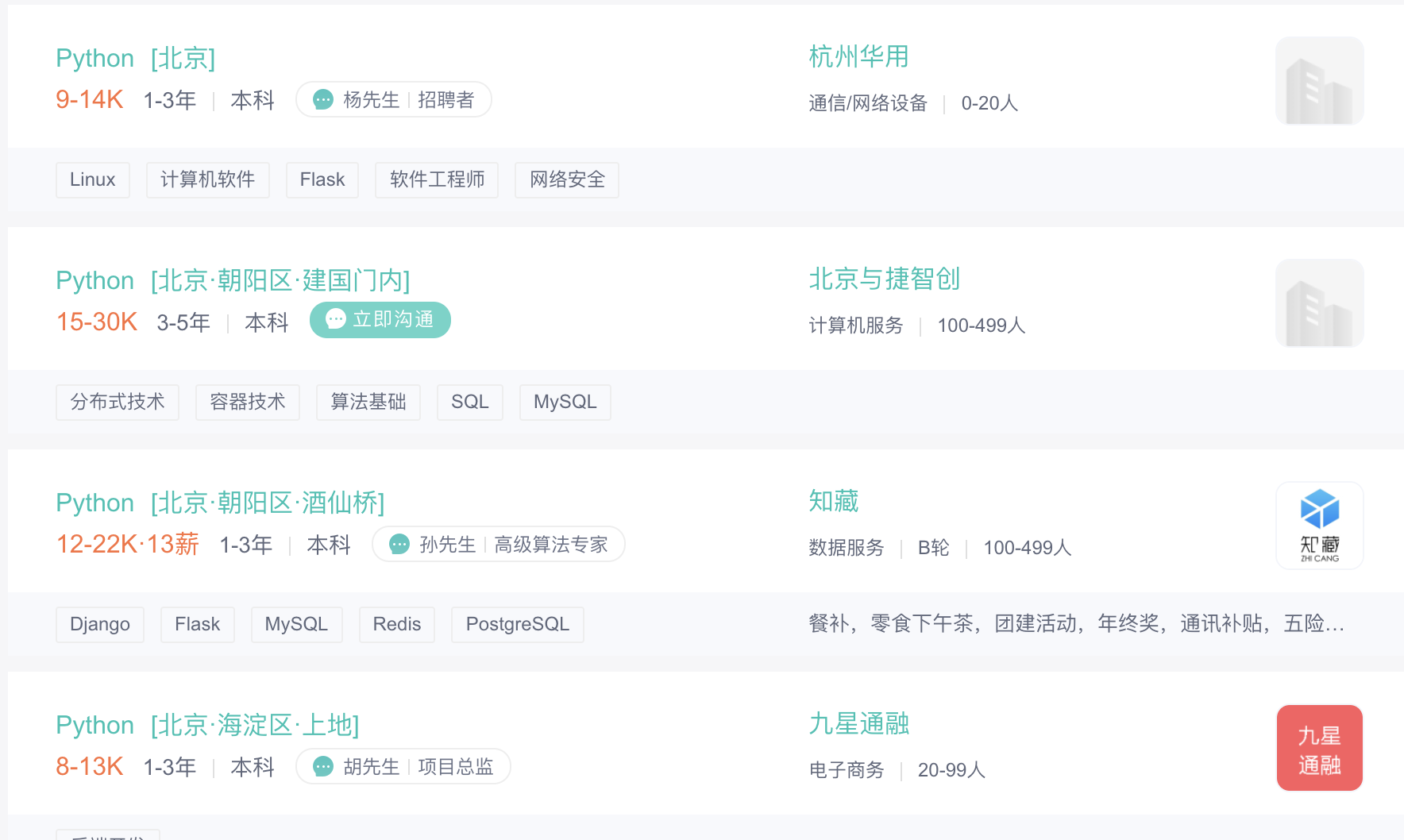Image resolution: width=1404 pixels, height=840 pixels.
Task: Select the Linux tag
Action: (93, 180)
